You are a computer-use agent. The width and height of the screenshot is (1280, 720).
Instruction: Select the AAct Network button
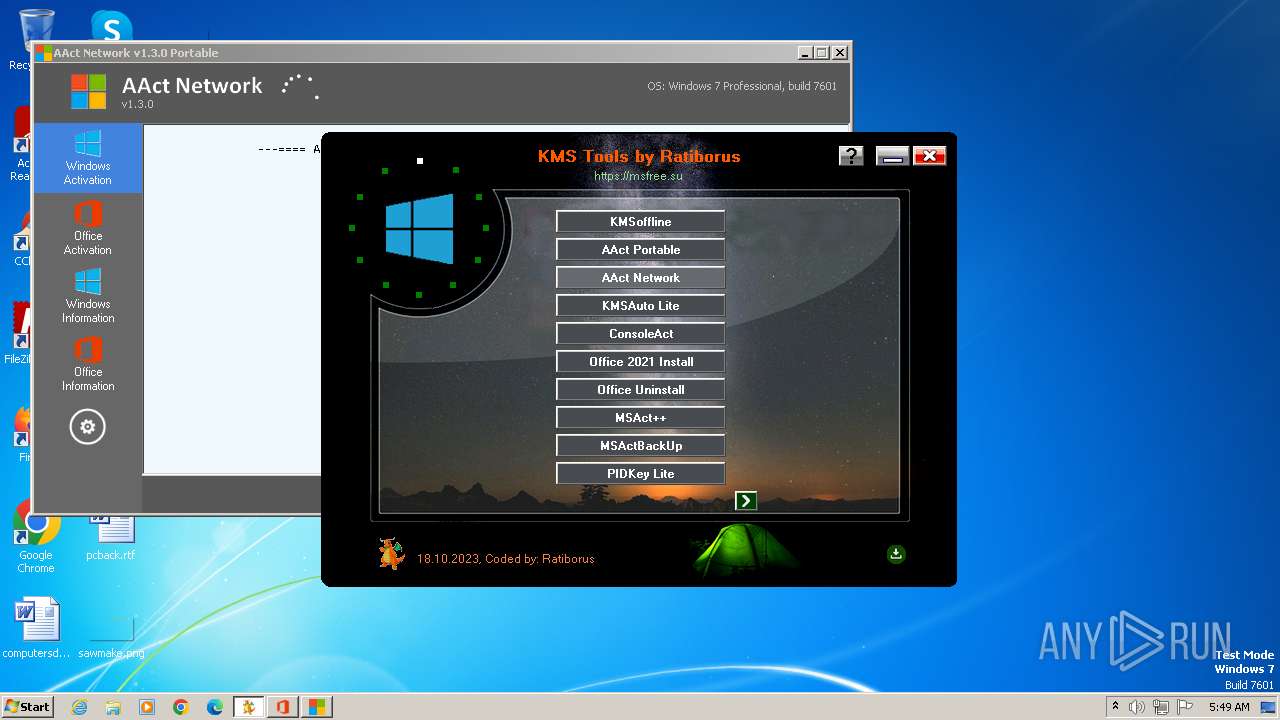[x=640, y=278]
